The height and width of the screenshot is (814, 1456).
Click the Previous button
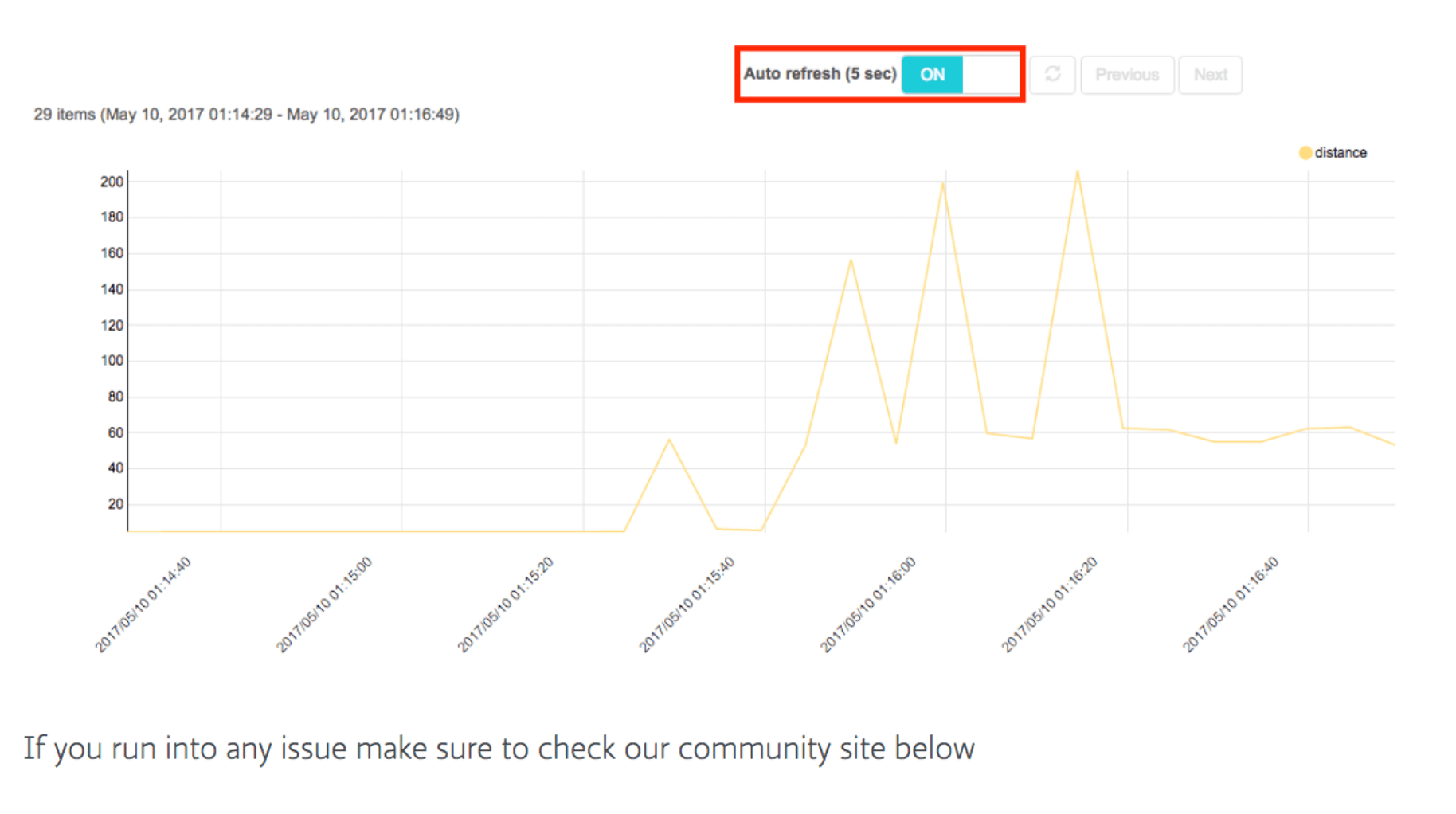click(1127, 75)
